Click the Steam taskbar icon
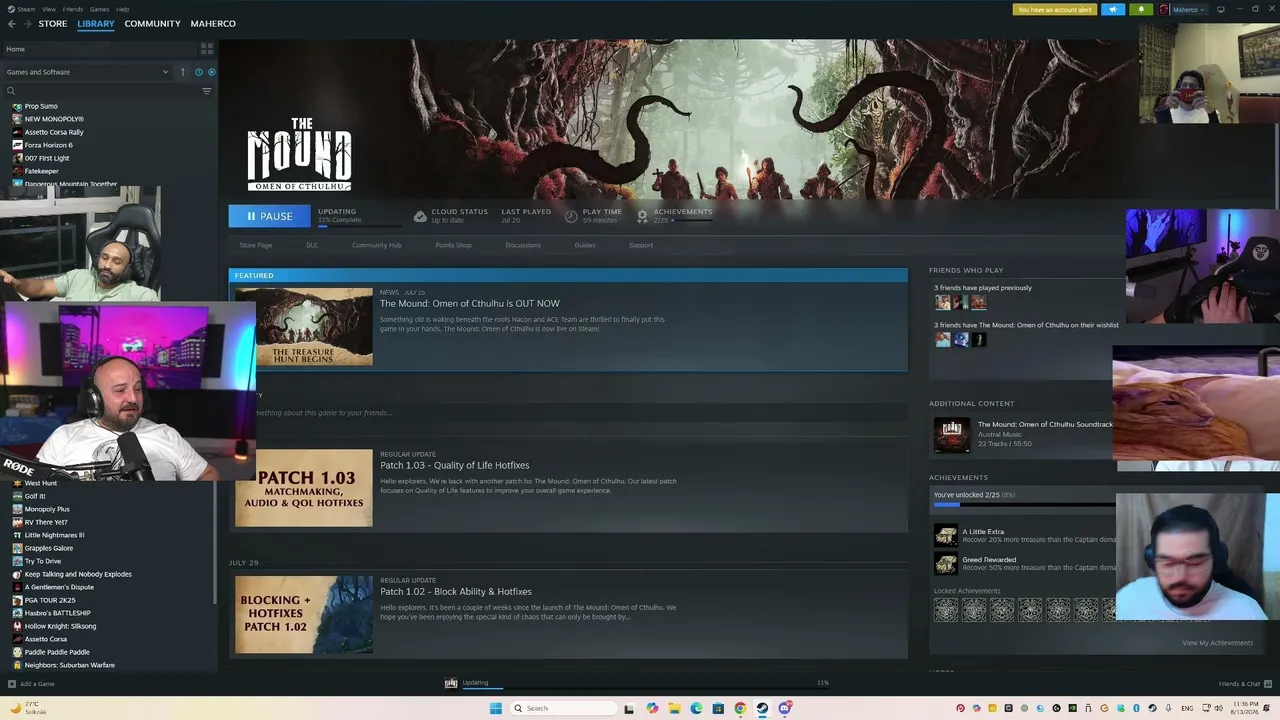 (x=762, y=709)
